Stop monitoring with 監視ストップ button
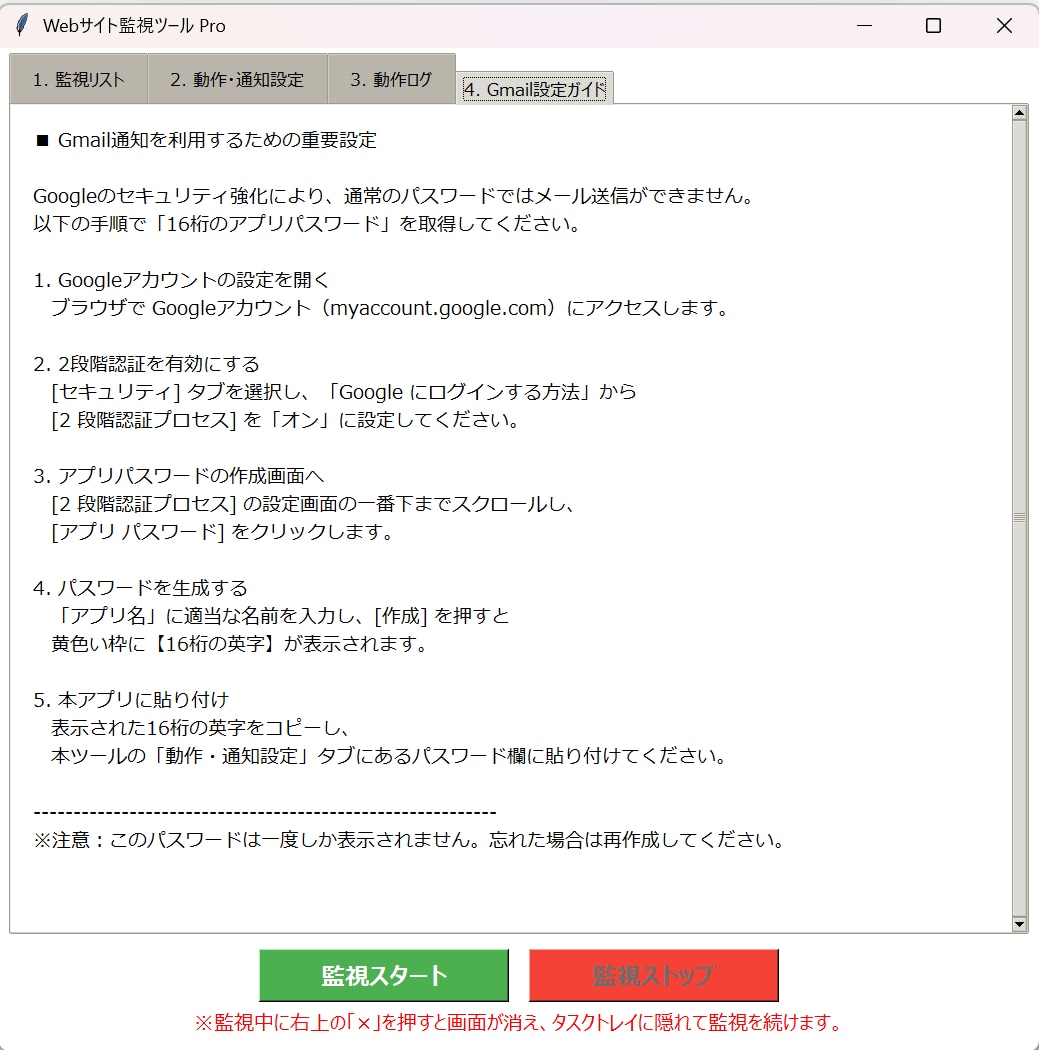This screenshot has width=1039, height=1050. point(653,975)
